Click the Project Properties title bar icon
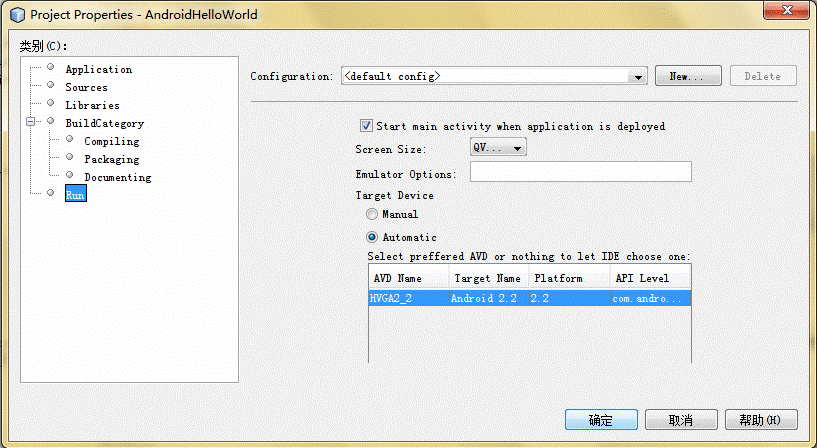 click(18, 15)
